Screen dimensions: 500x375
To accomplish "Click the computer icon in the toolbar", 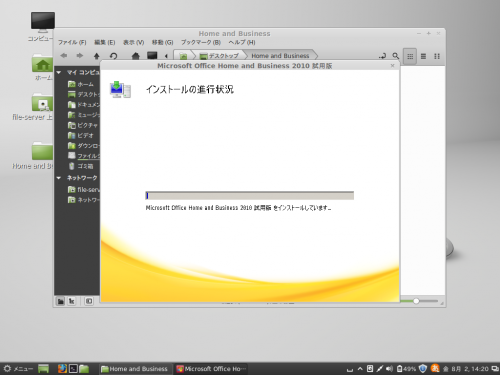I will click(x=152, y=55).
